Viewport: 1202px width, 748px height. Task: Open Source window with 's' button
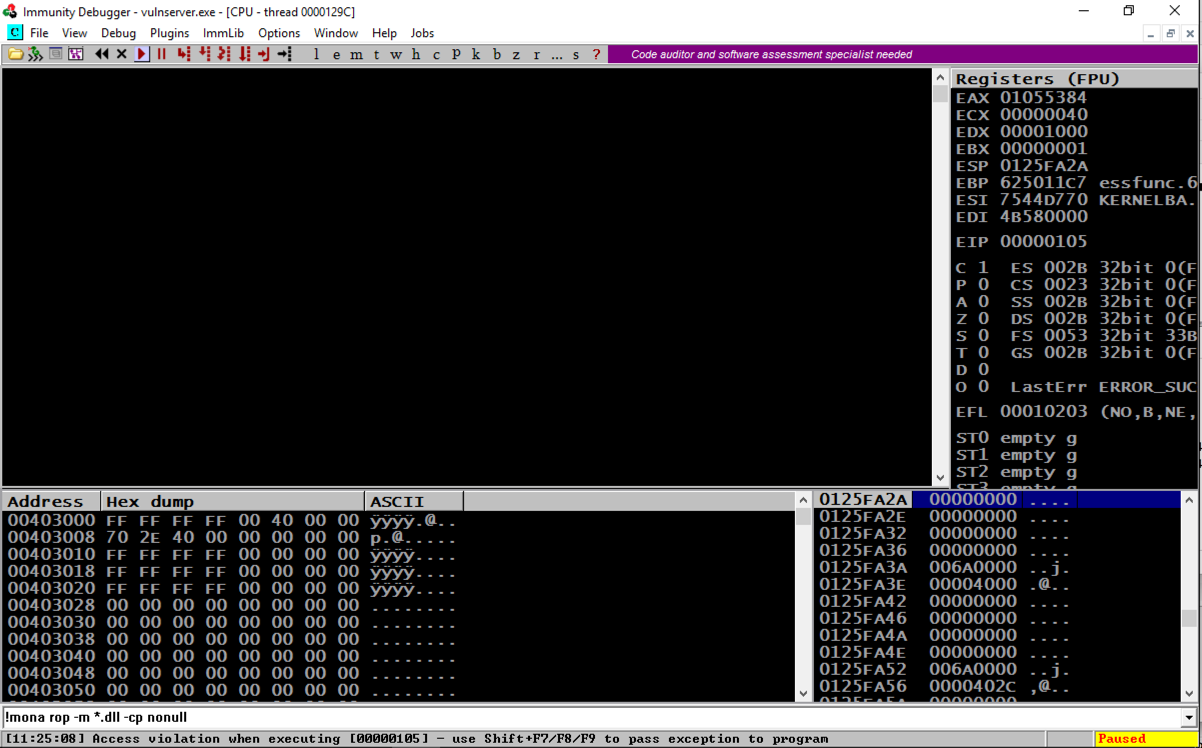pyautogui.click(x=576, y=54)
